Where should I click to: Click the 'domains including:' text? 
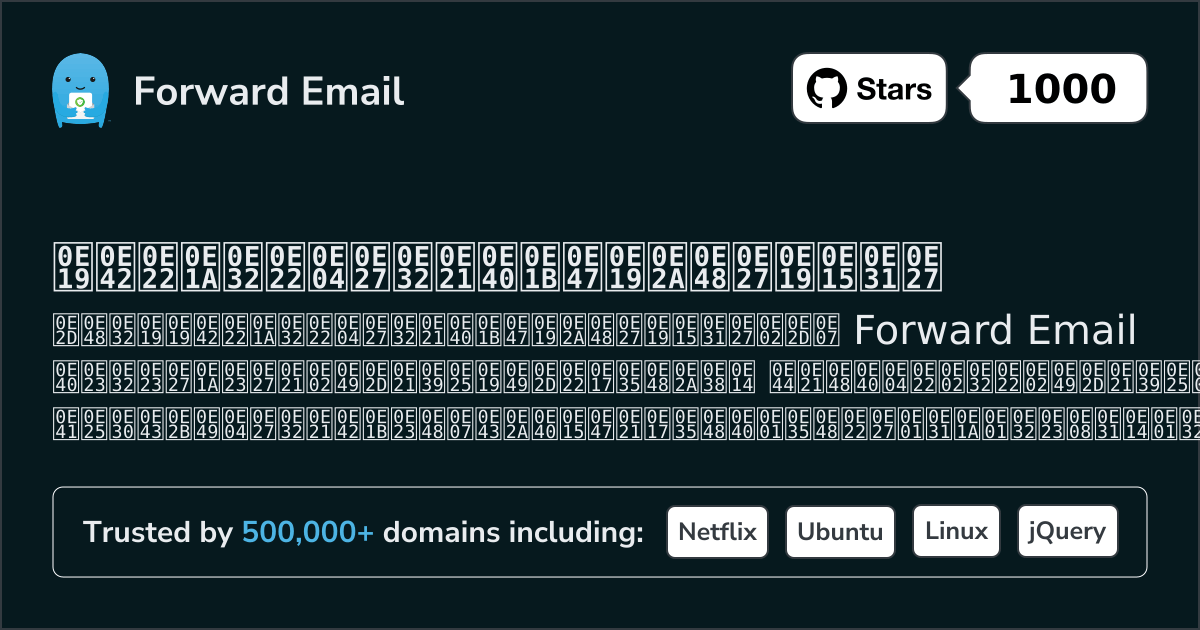pos(513,533)
